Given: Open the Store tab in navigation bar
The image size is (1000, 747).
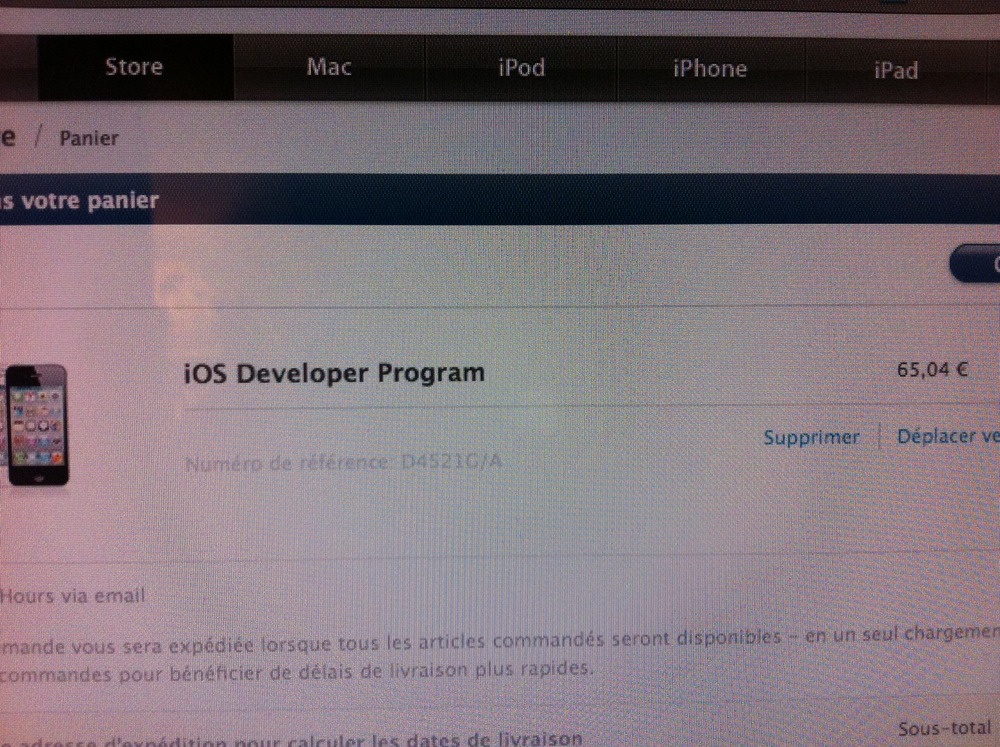Looking at the screenshot, I should pyautogui.click(x=134, y=68).
